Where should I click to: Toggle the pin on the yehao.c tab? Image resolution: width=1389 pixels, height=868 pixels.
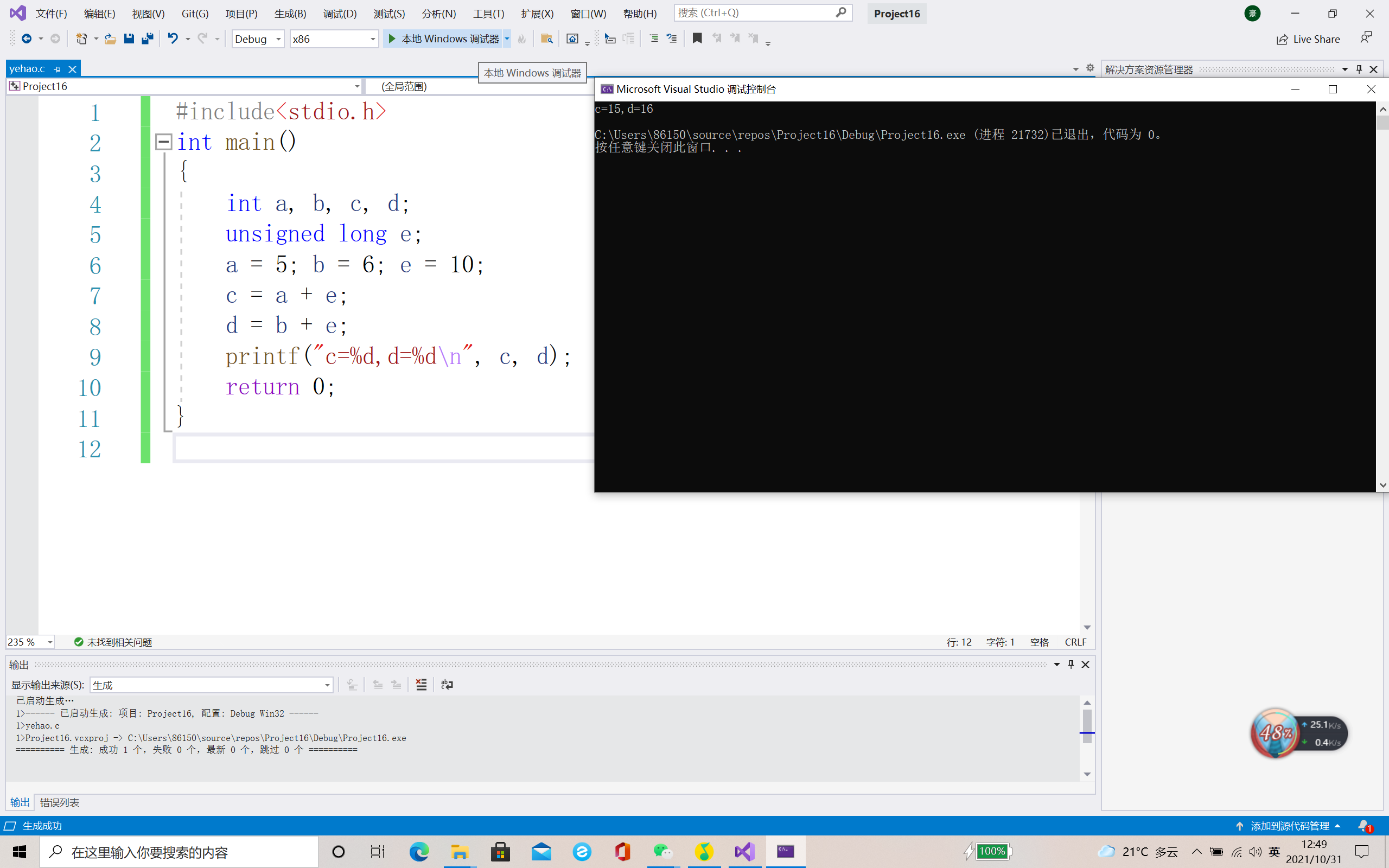pos(58,69)
